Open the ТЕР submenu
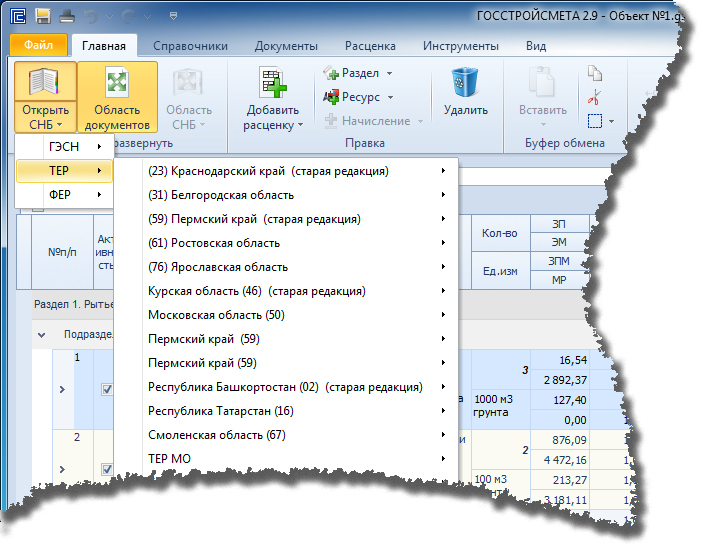The image size is (703, 544). 64,170
